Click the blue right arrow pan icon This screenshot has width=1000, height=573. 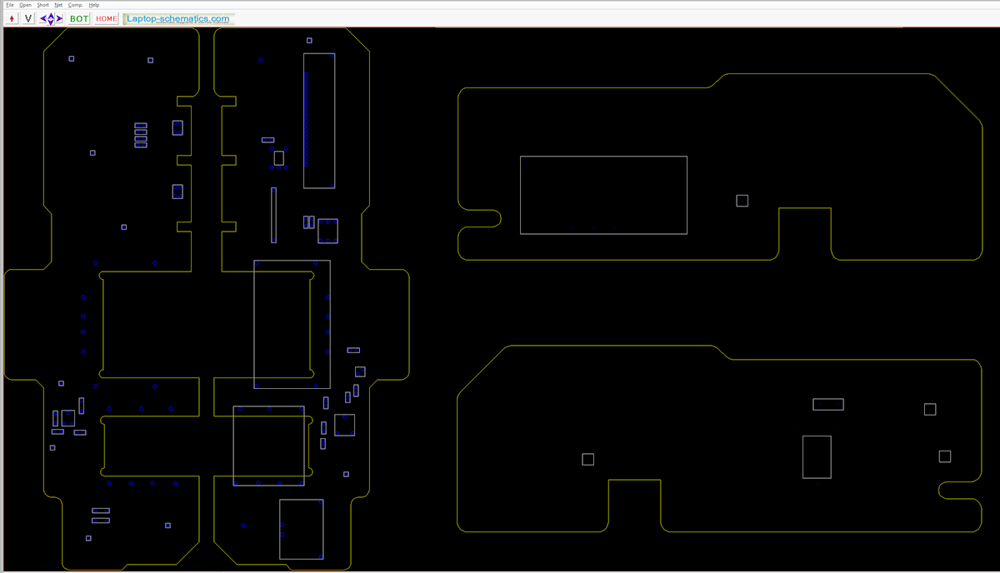pyautogui.click(x=59, y=19)
